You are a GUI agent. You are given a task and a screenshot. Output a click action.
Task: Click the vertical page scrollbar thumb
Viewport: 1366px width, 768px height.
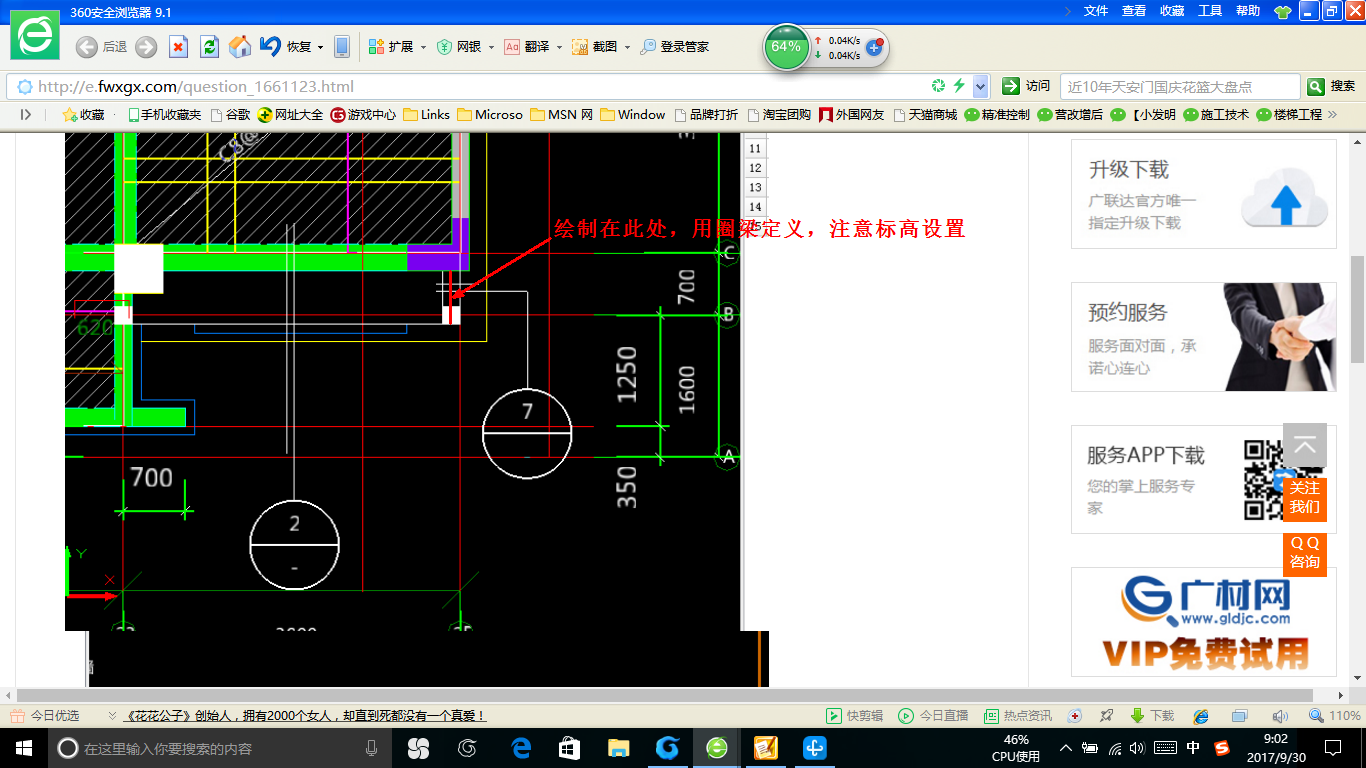click(1357, 309)
